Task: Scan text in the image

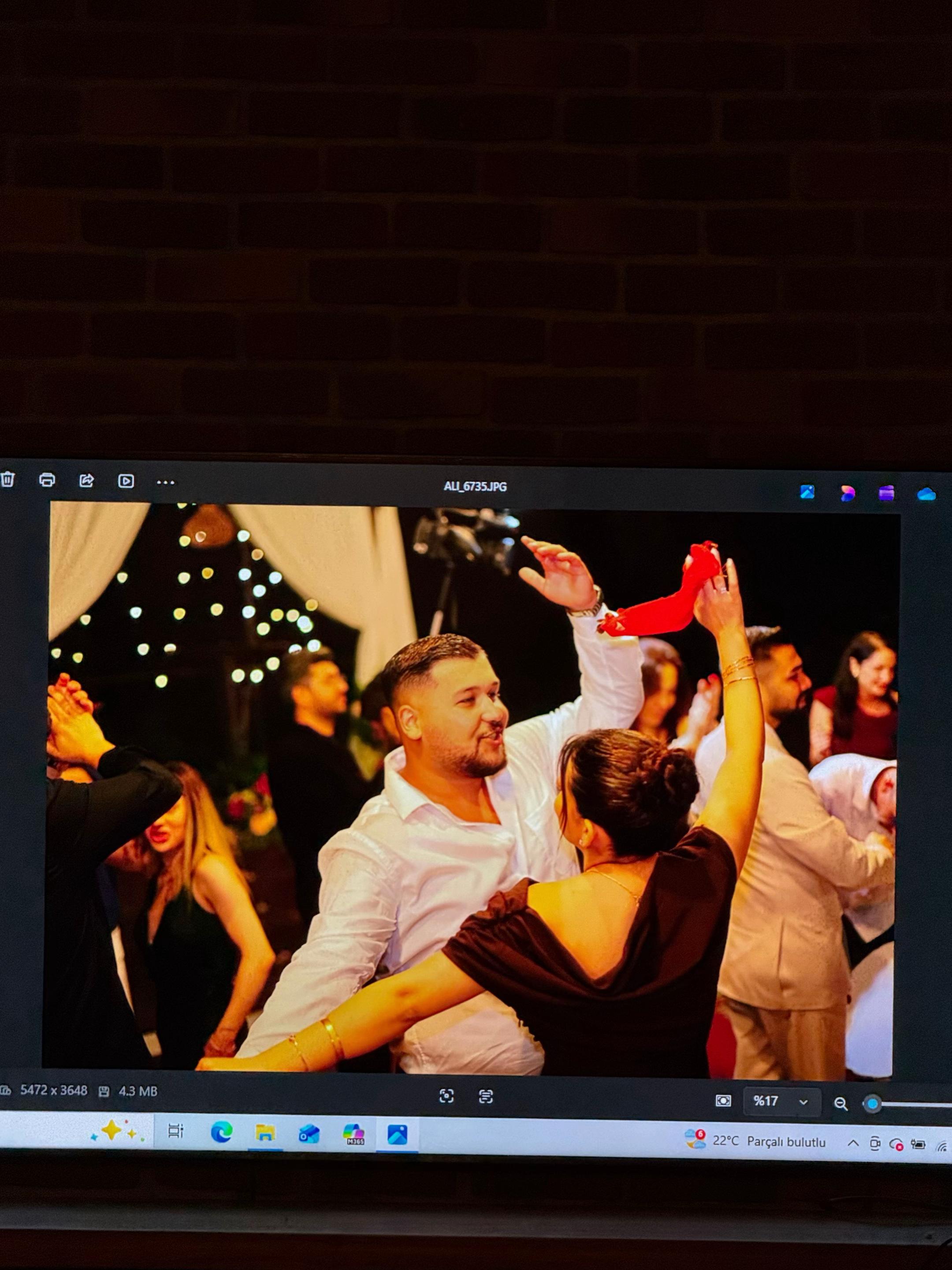Action: (485, 1097)
